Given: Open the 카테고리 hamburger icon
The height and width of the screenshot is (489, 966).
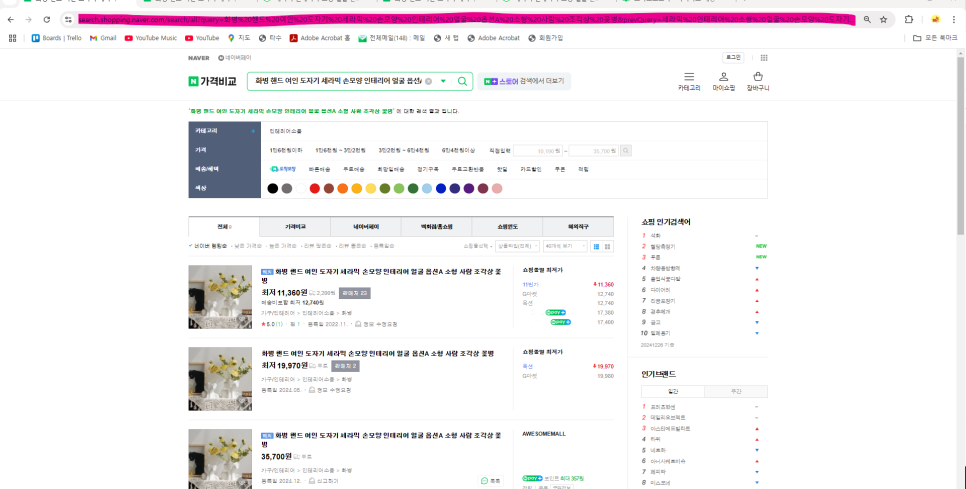Looking at the screenshot, I should (689, 77).
